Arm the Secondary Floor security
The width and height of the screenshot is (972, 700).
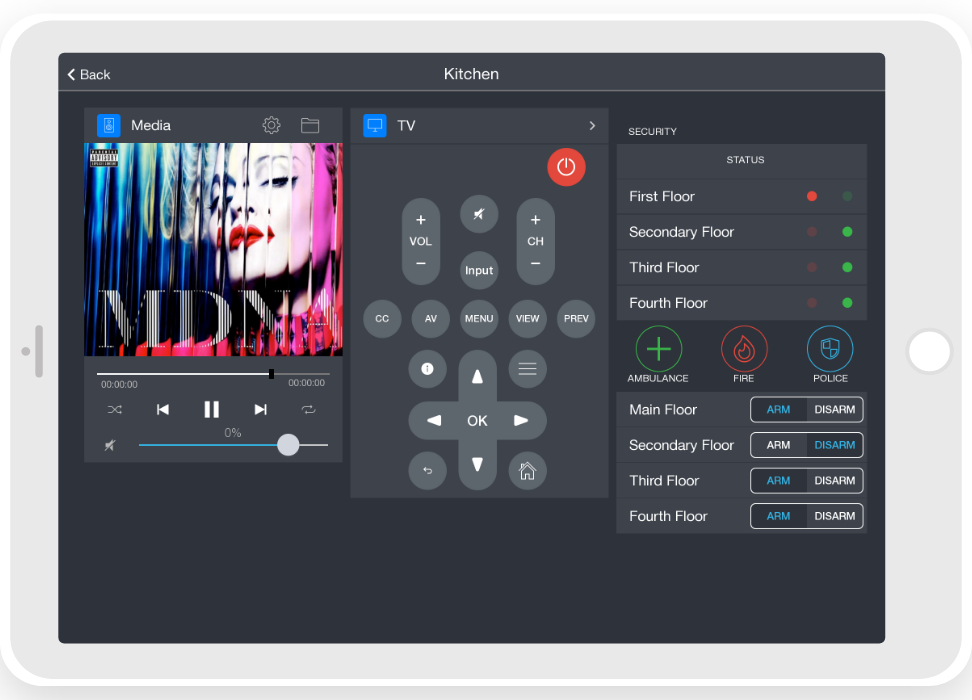click(x=778, y=445)
